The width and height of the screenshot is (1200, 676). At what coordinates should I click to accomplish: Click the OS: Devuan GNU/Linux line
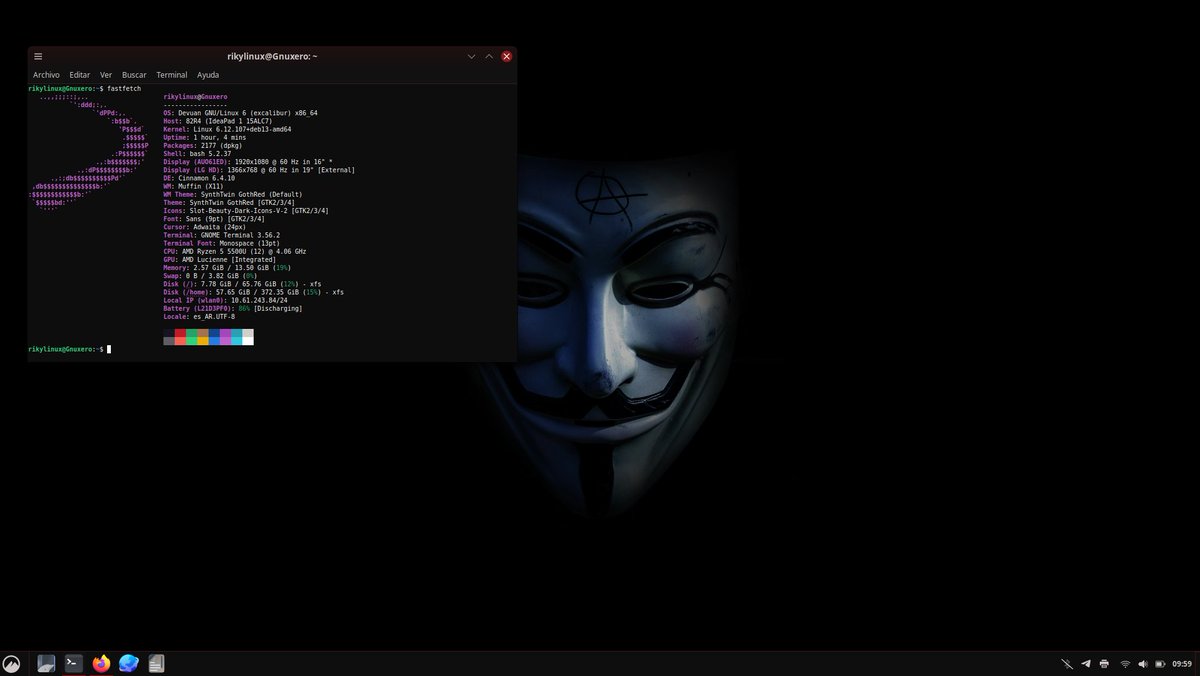coord(240,113)
